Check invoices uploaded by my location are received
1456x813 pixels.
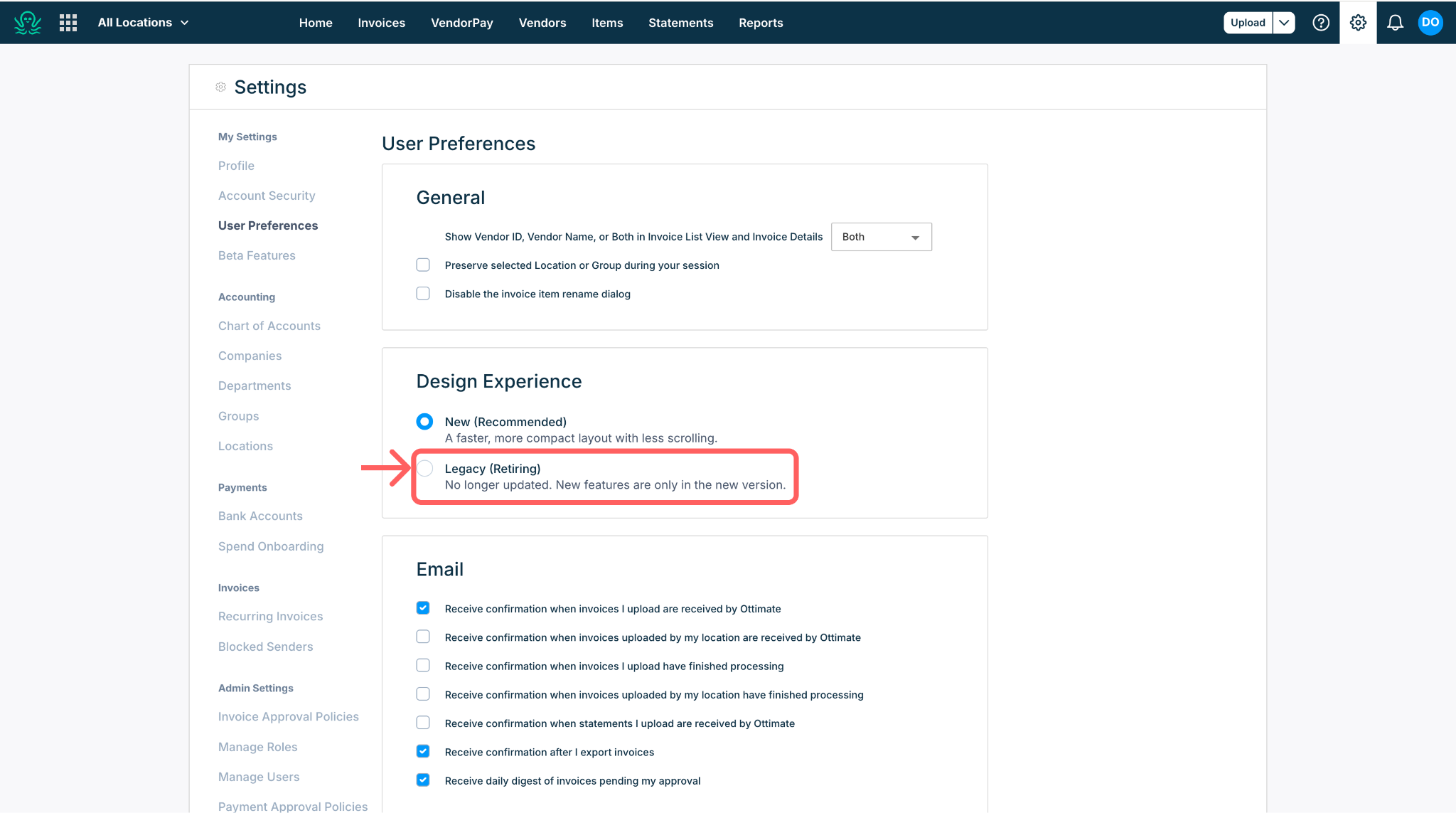(x=423, y=637)
